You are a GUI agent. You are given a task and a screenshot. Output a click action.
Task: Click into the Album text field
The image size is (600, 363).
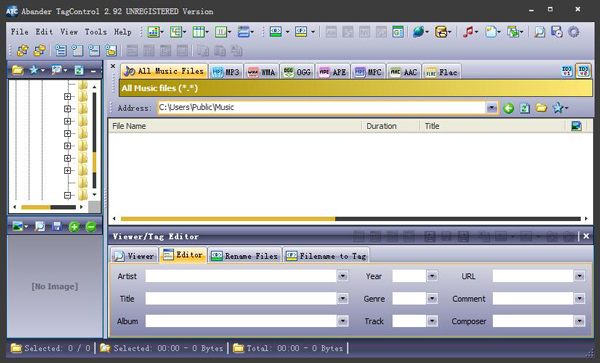click(241, 321)
